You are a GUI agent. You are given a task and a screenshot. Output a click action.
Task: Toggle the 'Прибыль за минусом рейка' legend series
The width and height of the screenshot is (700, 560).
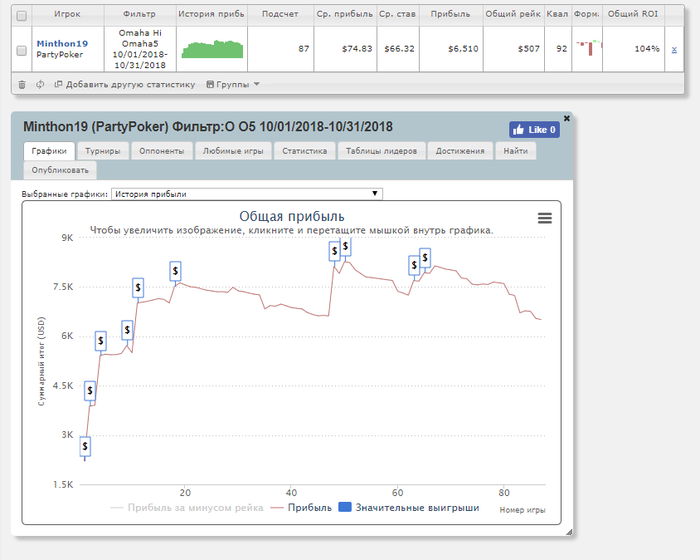tap(187, 508)
